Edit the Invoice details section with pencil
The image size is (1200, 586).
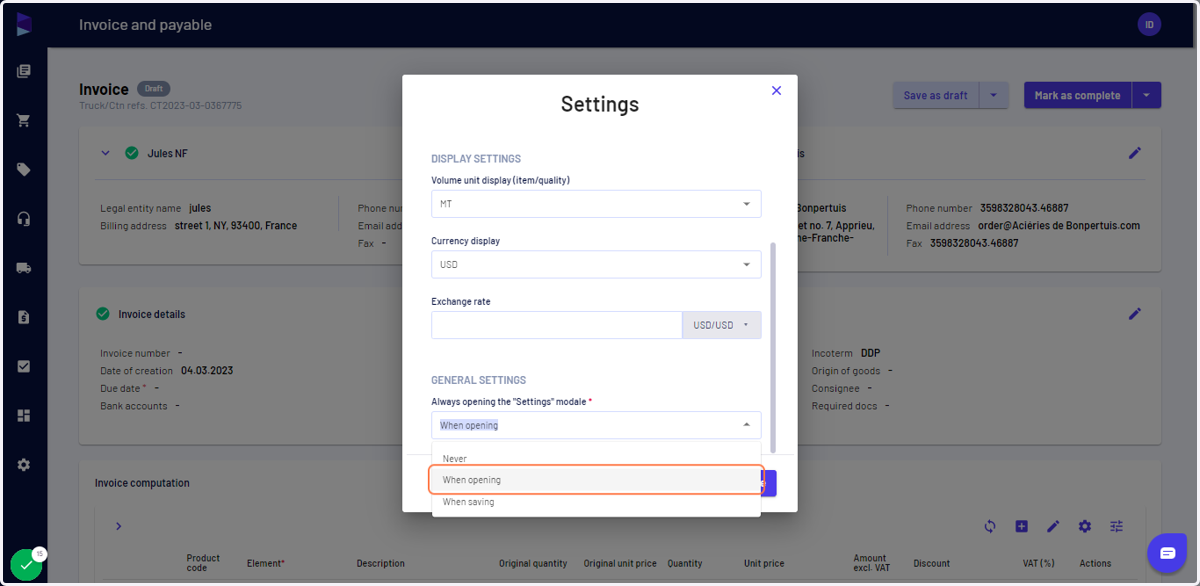[x=1135, y=314]
